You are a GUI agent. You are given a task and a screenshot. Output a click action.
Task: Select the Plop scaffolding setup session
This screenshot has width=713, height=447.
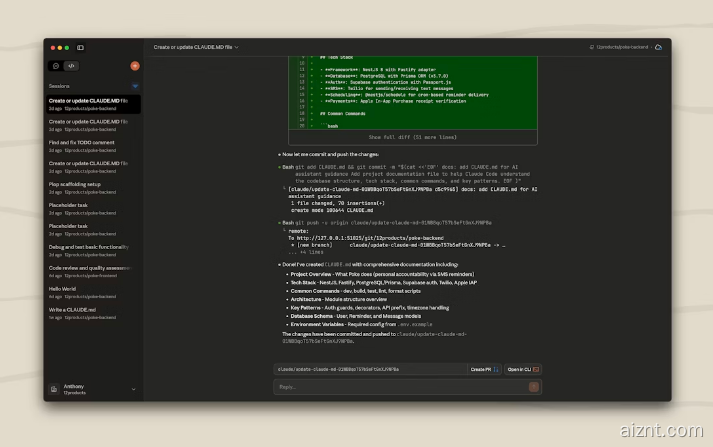point(75,184)
